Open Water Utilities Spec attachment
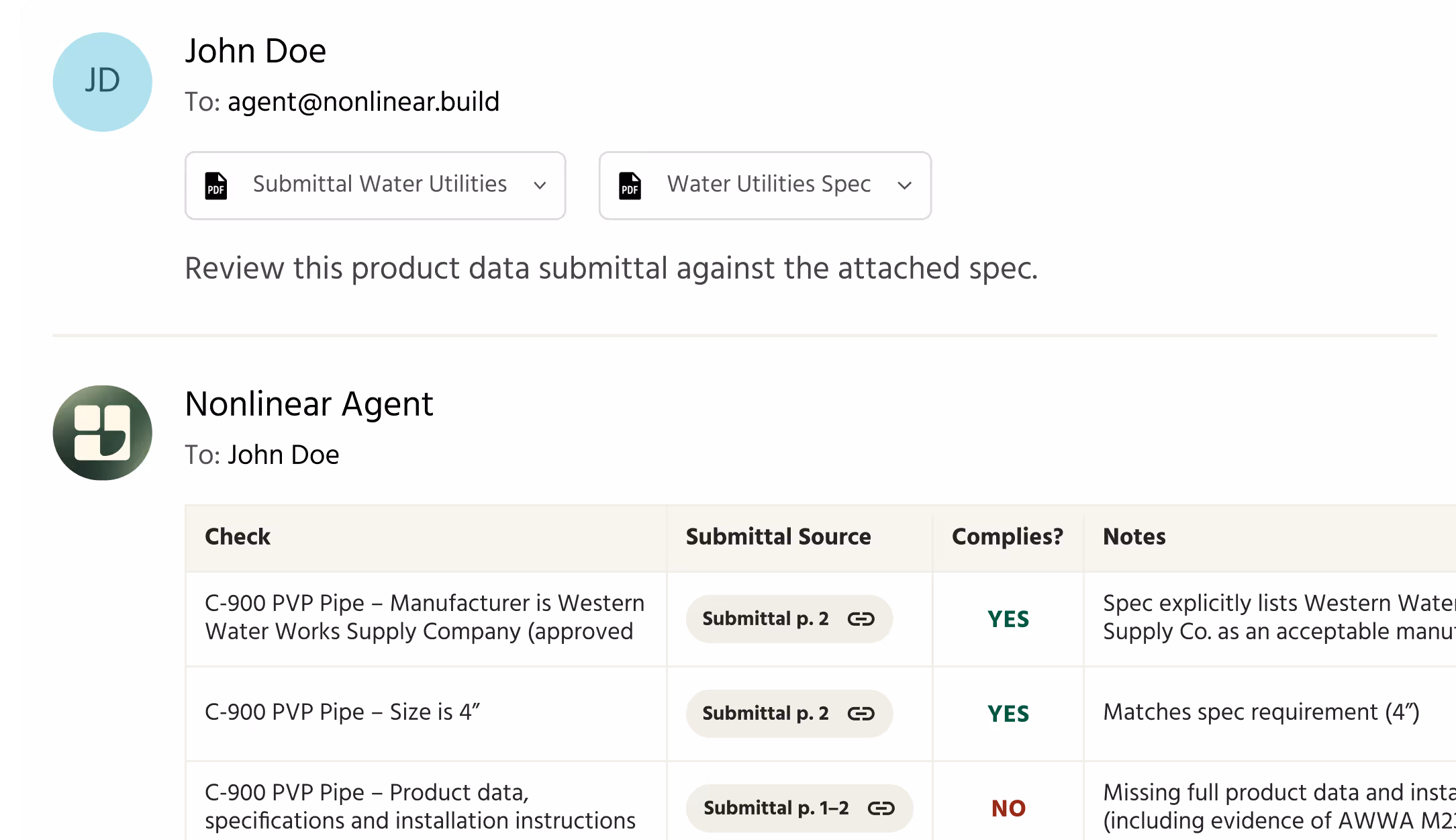Viewport: 1456px width, 840px height. pos(769,185)
